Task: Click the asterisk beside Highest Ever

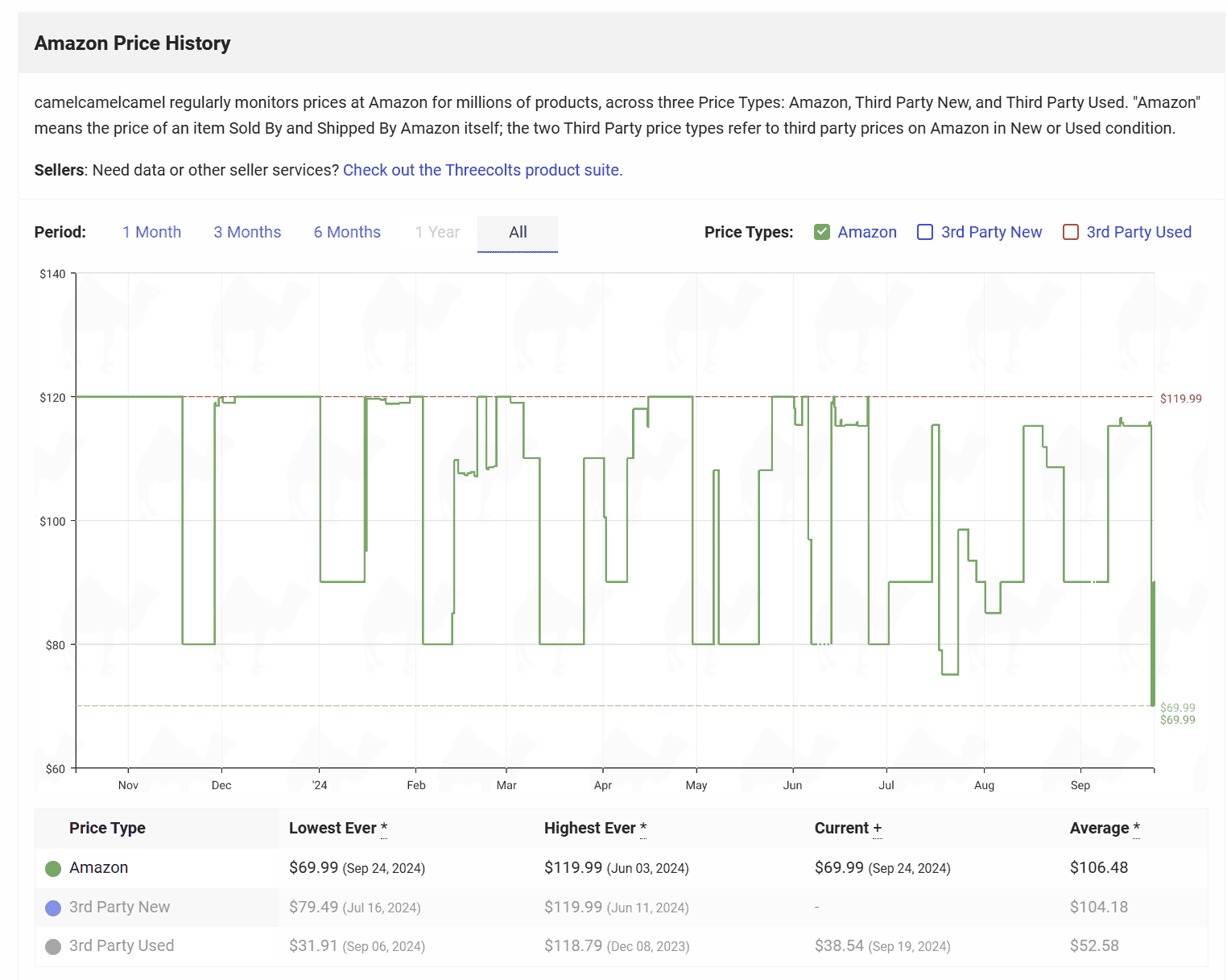Action: click(x=643, y=828)
